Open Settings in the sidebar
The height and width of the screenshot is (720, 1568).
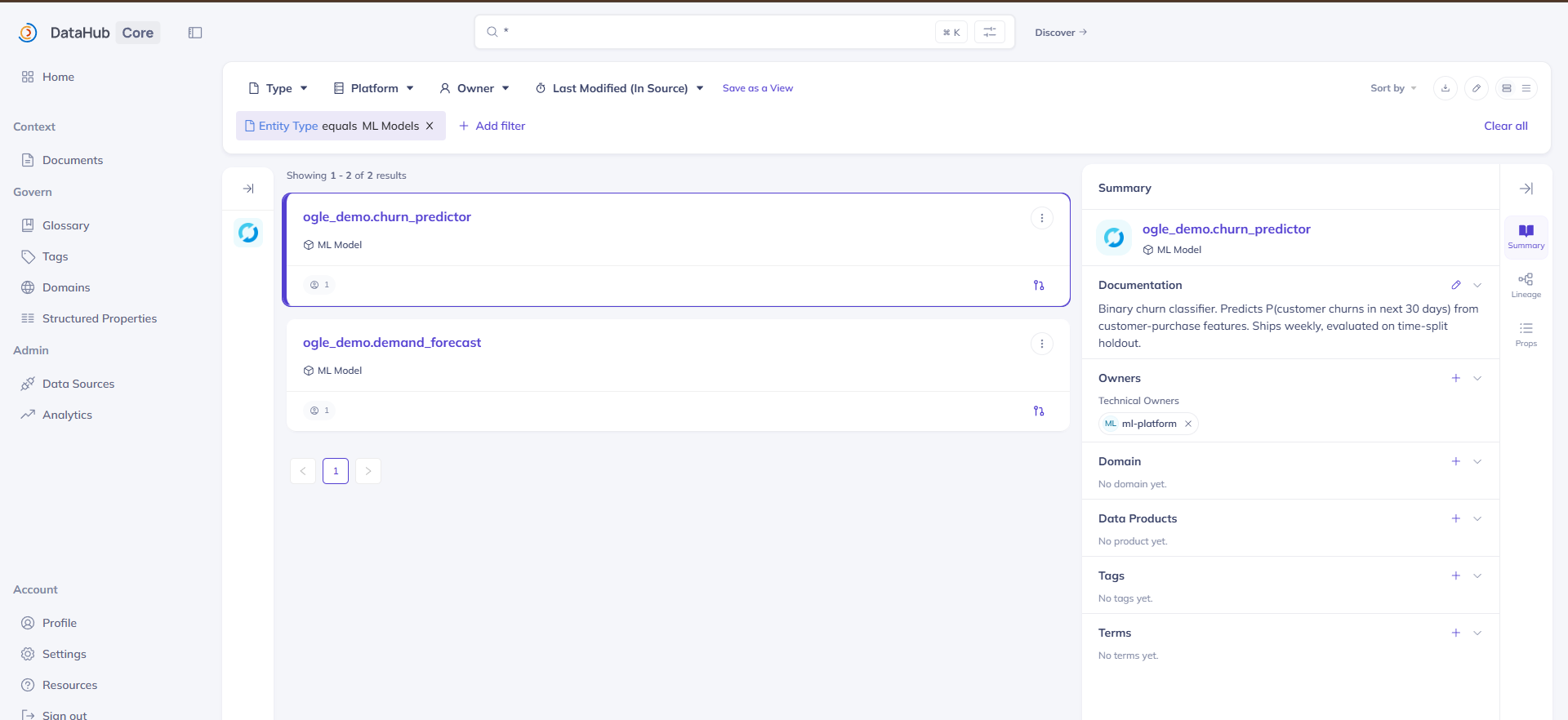(x=64, y=654)
